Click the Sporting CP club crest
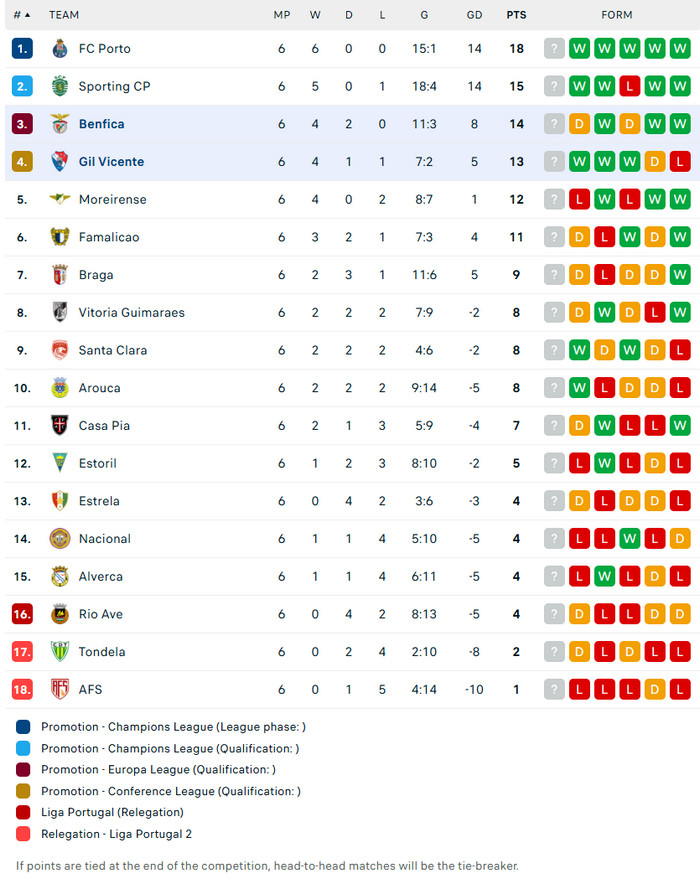This screenshot has height=874, width=700. [x=60, y=86]
